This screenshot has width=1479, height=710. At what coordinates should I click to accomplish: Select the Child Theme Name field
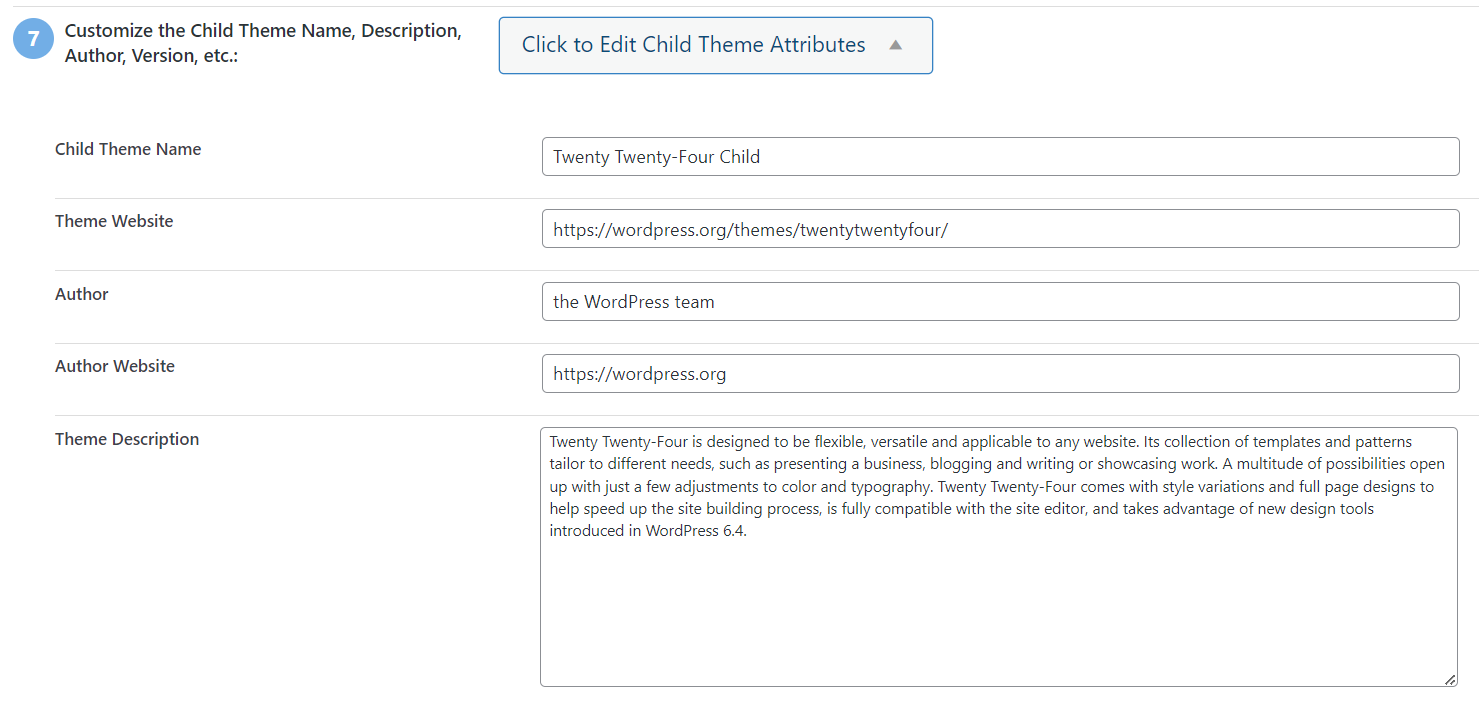[x=999, y=156]
